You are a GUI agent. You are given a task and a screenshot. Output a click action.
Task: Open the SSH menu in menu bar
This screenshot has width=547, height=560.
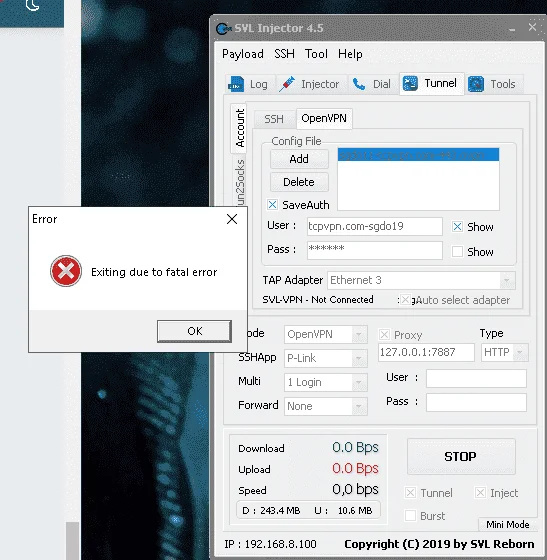[x=284, y=54]
